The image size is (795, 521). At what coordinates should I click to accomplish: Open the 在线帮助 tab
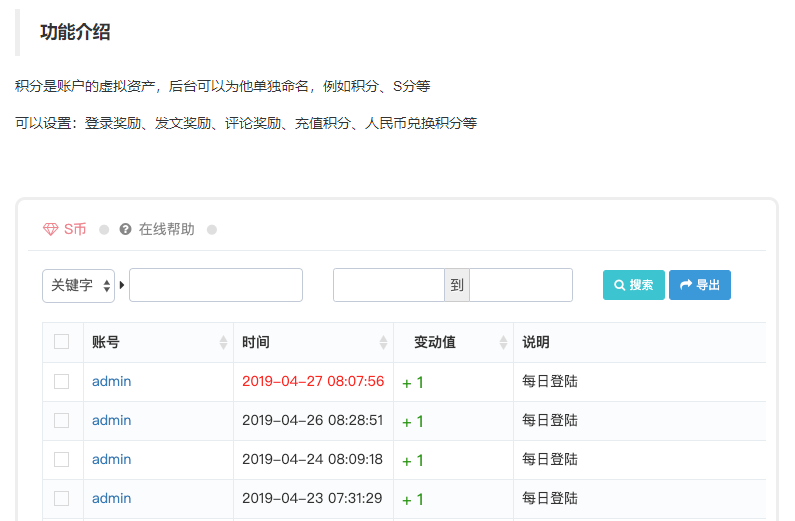(166, 230)
